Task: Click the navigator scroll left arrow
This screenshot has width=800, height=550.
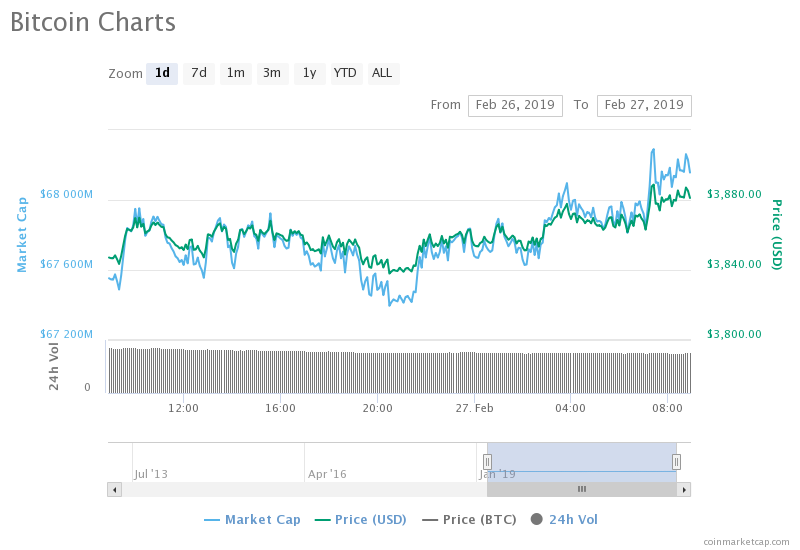Action: [114, 490]
